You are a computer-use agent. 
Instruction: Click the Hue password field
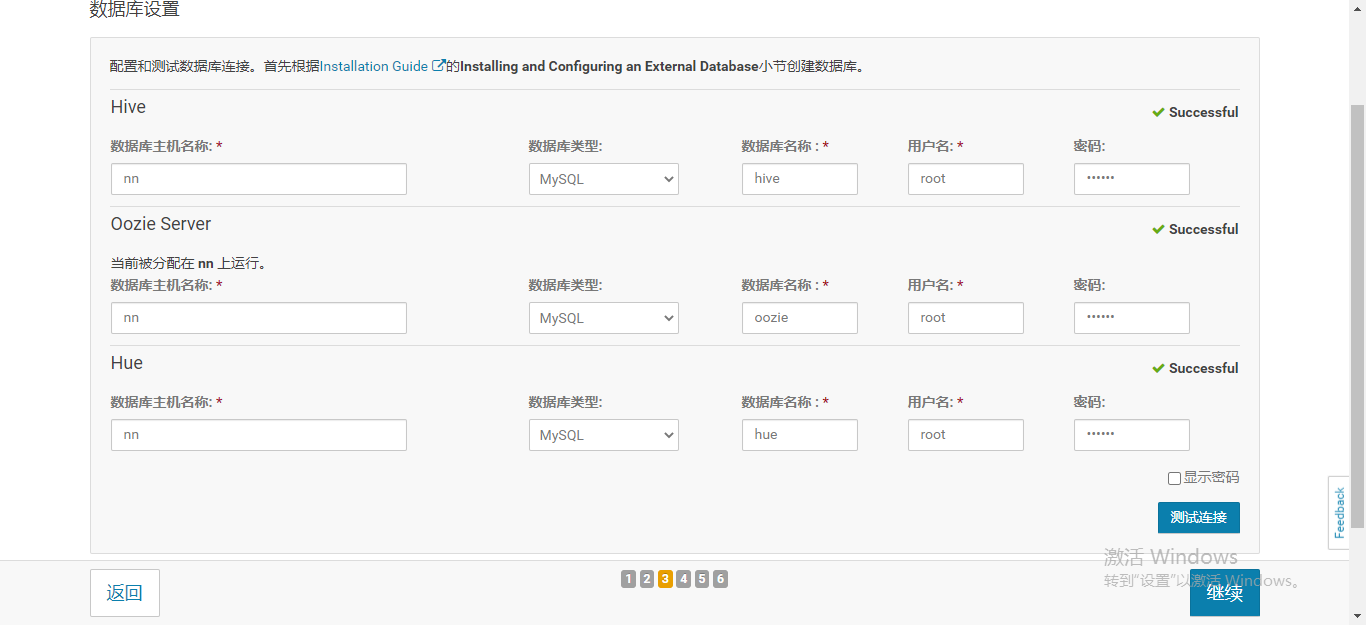[1132, 435]
